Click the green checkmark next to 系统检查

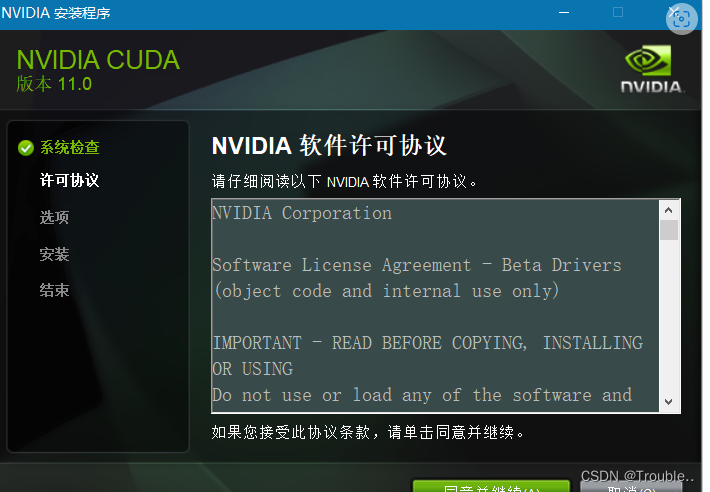pos(26,148)
